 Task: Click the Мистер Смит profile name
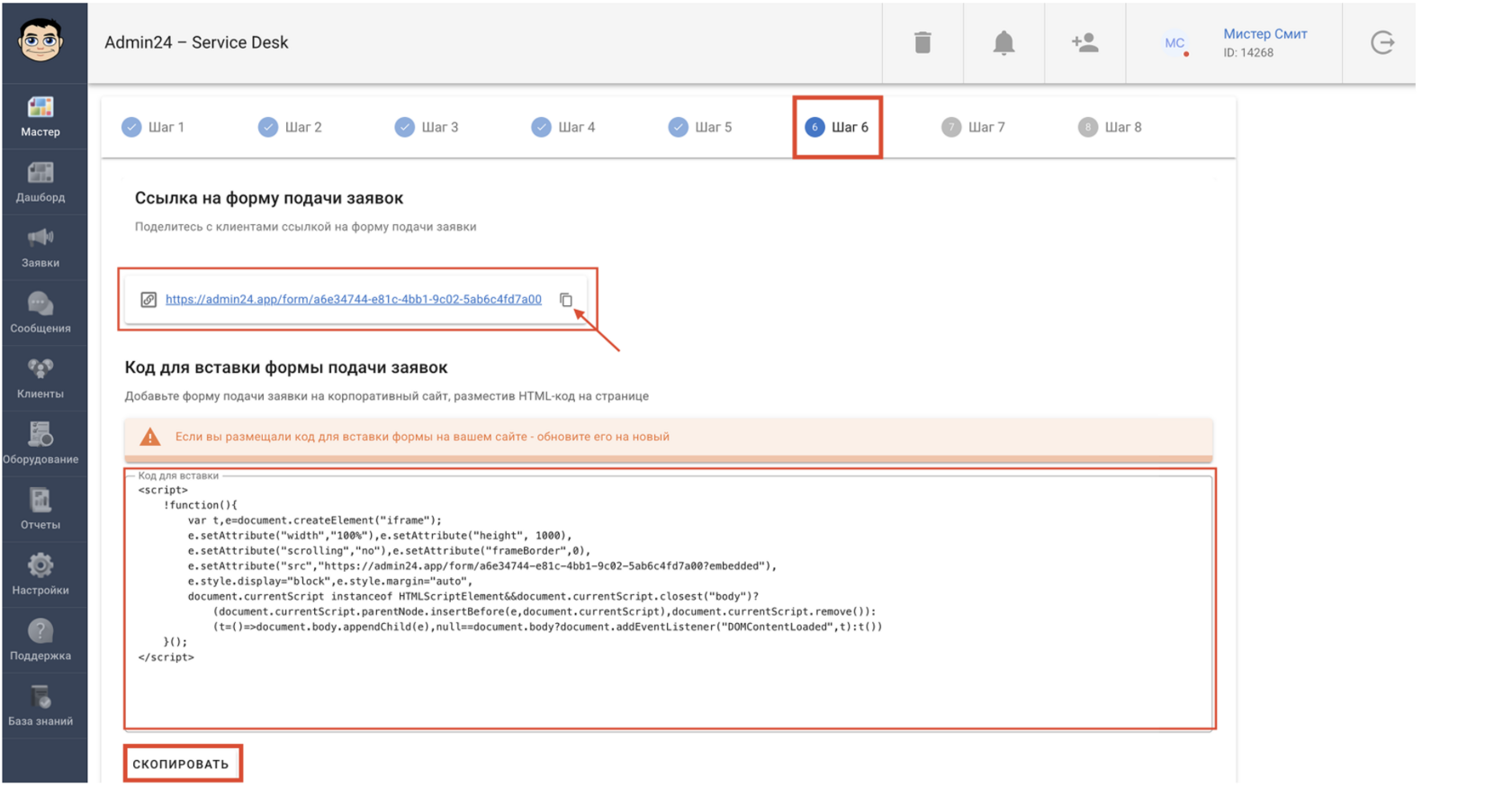tap(1265, 34)
